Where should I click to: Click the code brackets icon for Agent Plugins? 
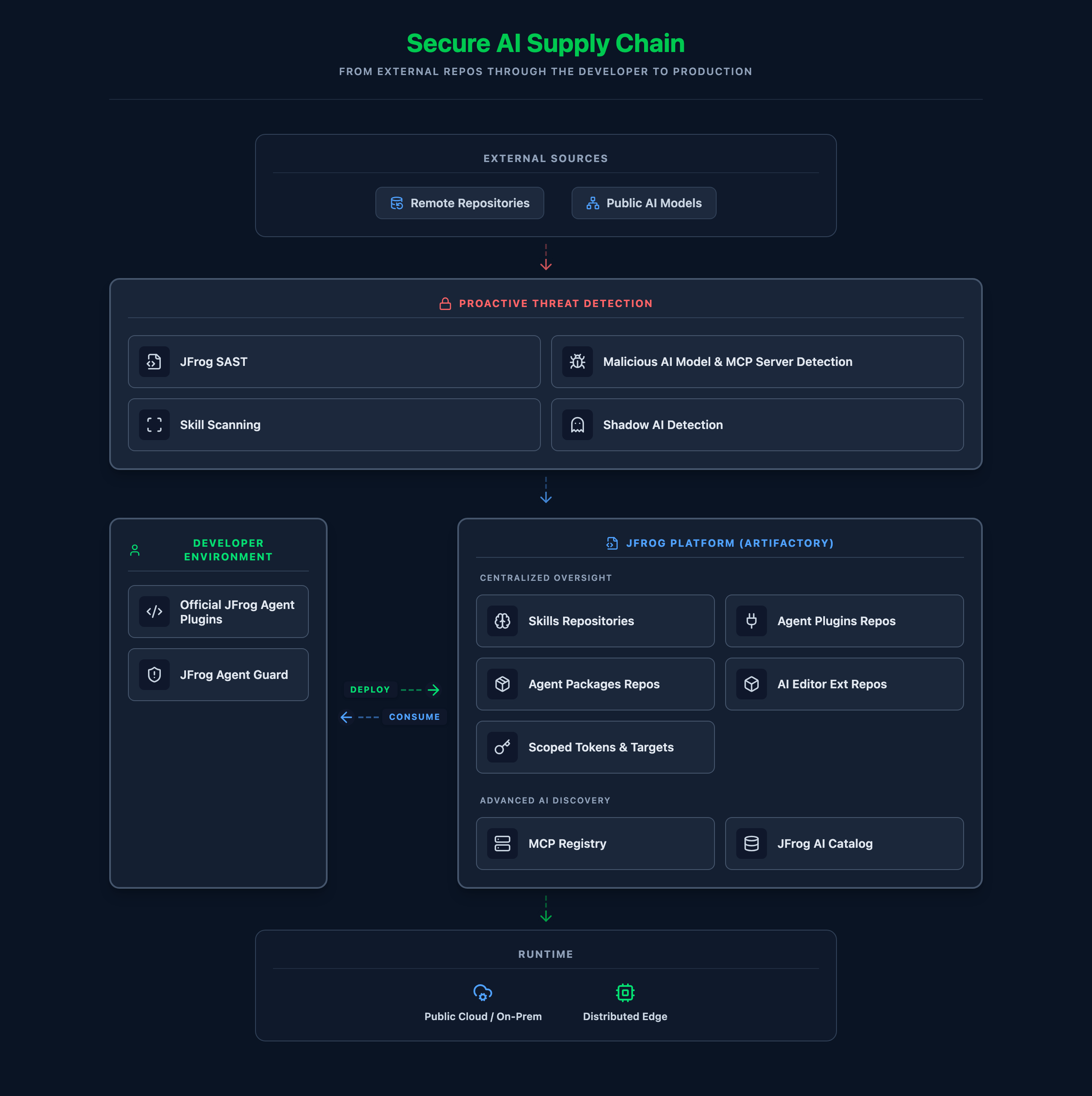click(154, 612)
